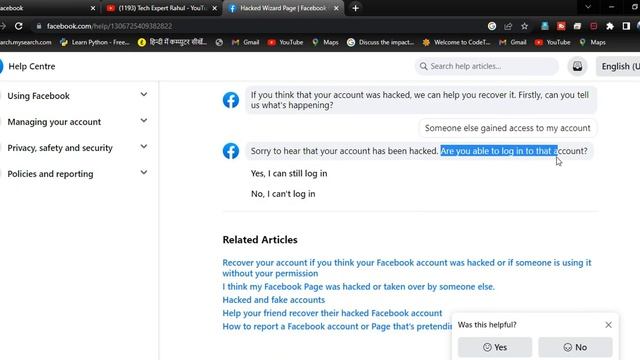Reload the page with the refresh icon
This screenshot has width=640, height=360.
click(18, 26)
